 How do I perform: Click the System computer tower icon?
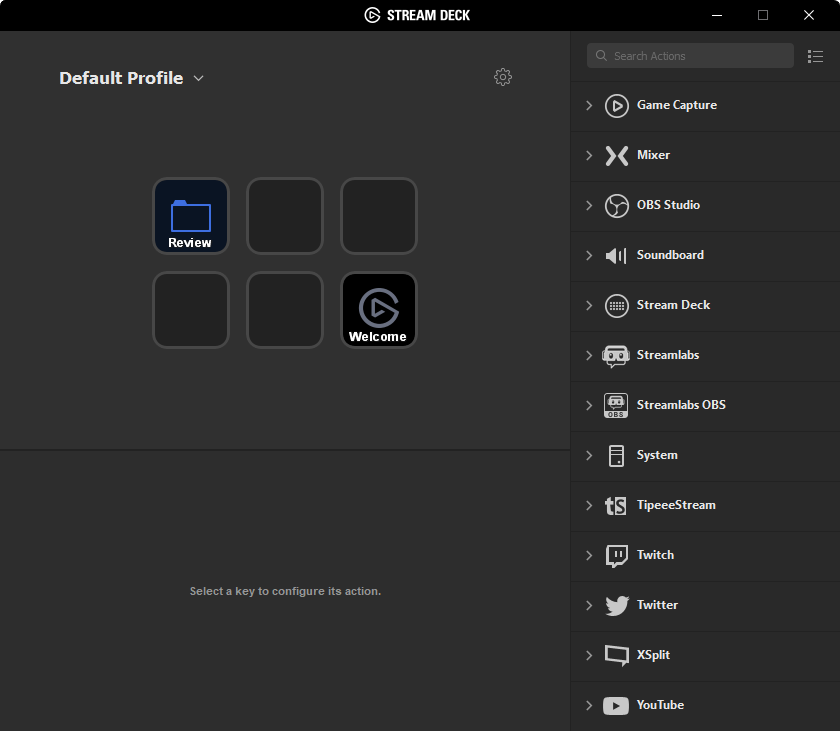tap(616, 456)
